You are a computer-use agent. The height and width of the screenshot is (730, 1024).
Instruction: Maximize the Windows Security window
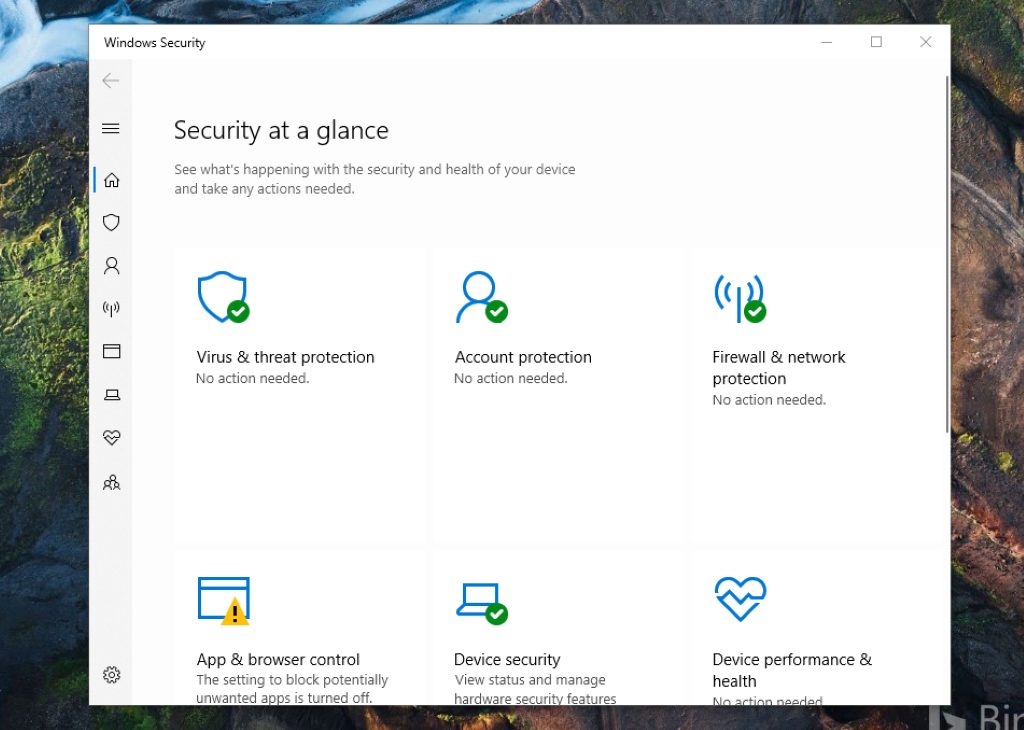click(x=876, y=42)
